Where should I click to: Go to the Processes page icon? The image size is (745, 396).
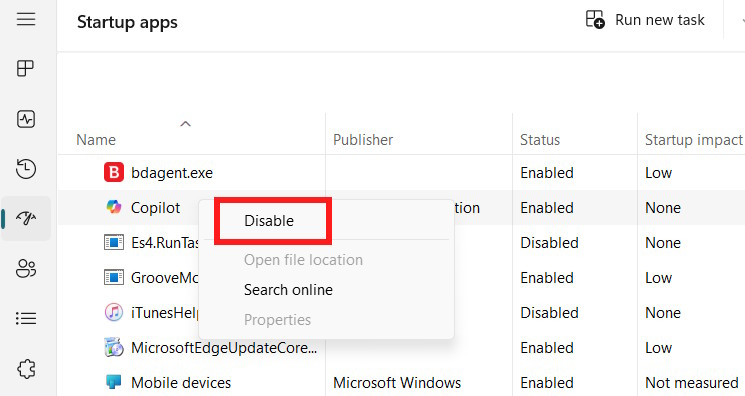click(x=25, y=68)
